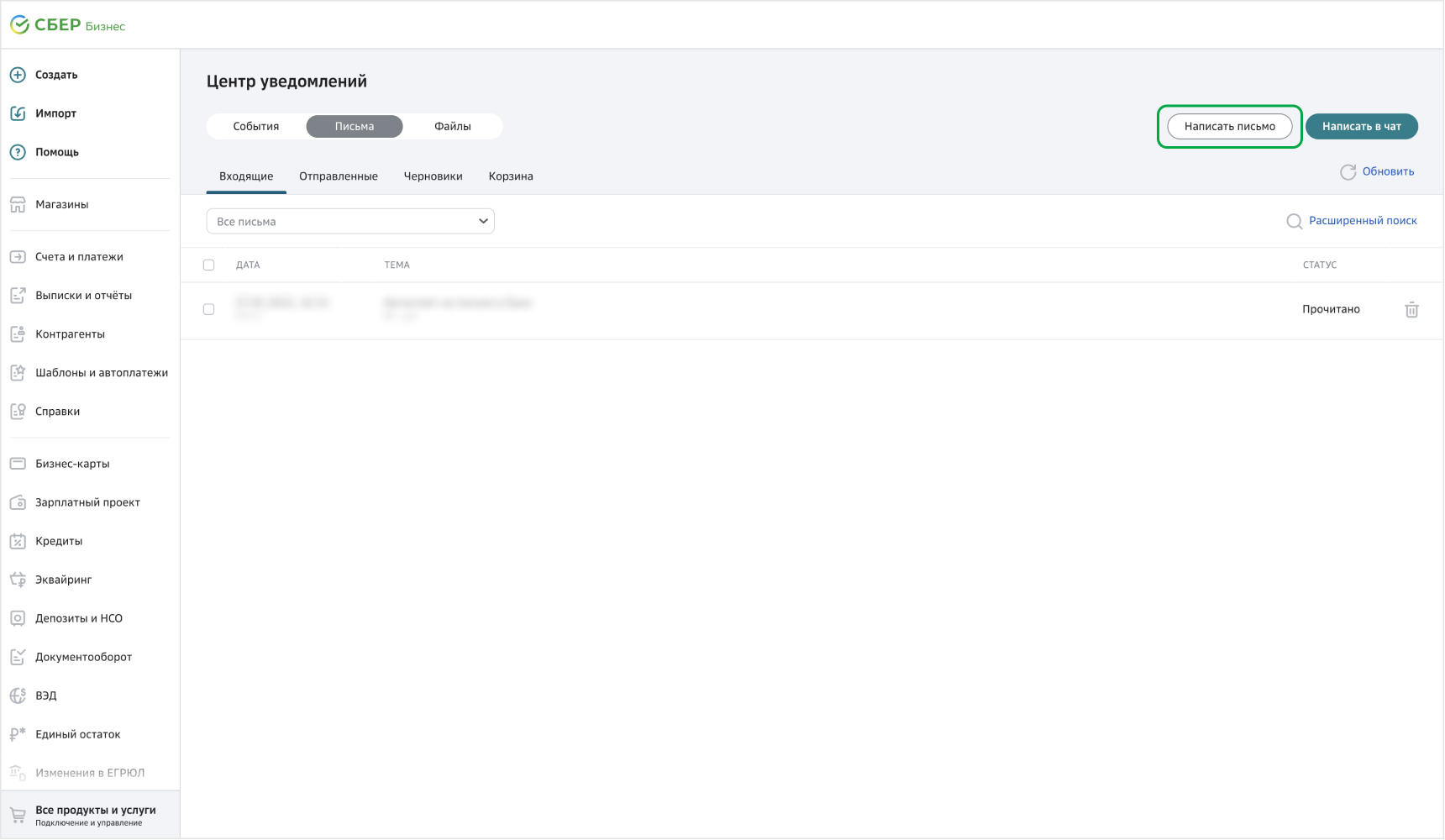This screenshot has width=1445, height=840.
Task: Toggle the select-all checkbox in header
Action: 209,265
